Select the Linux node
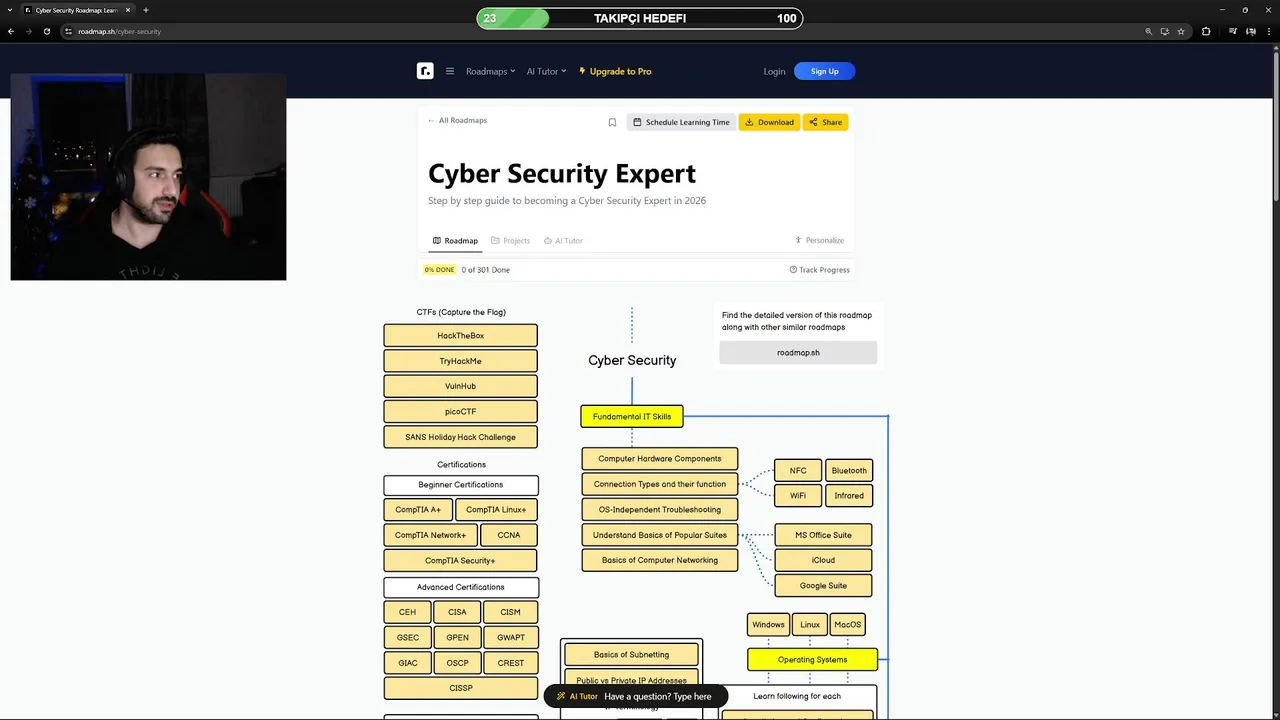1280x720 pixels. (x=810, y=624)
